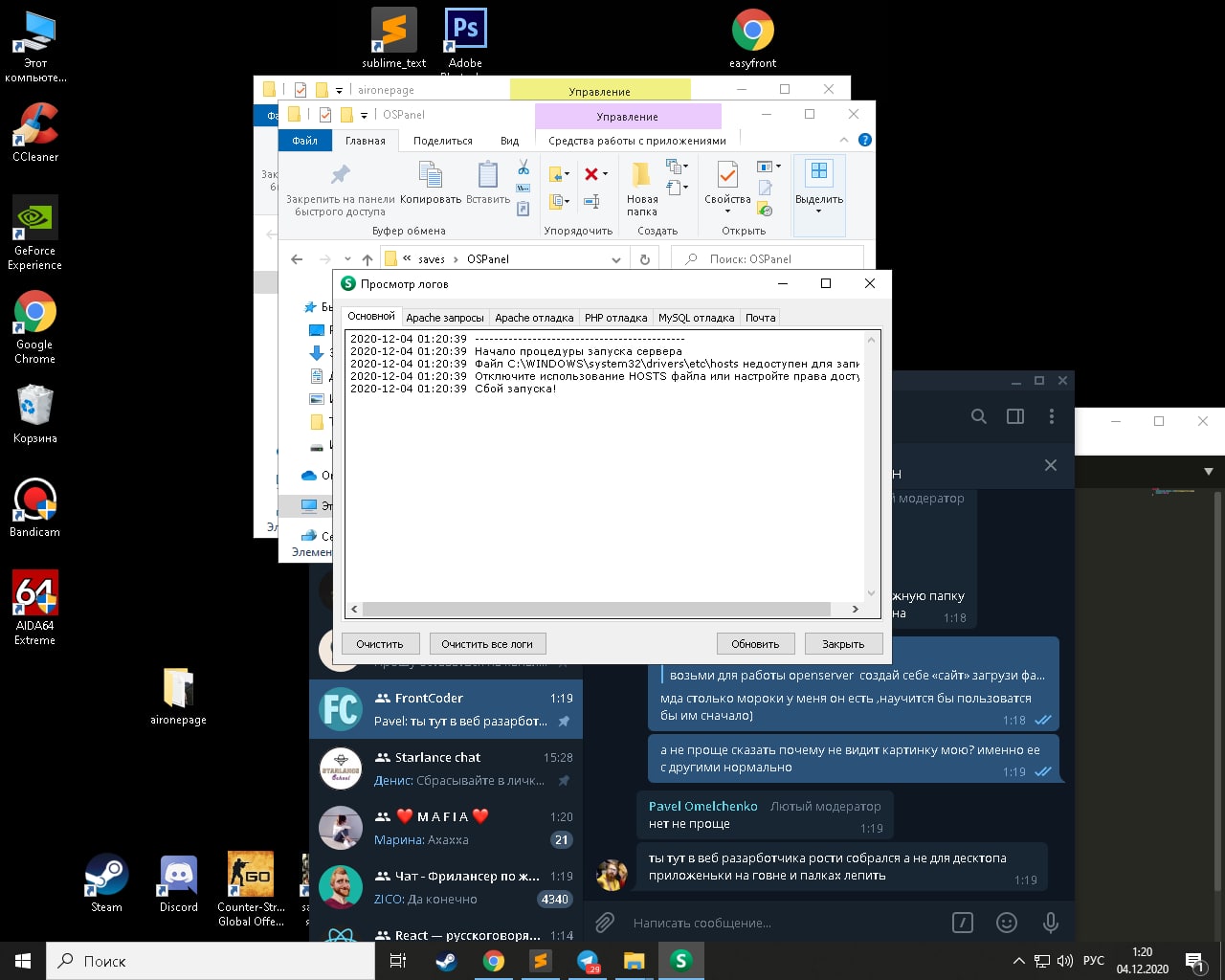Viewport: 1225px width, 980px height.
Task: Click Закрыть button in log viewer
Action: pyautogui.click(x=843, y=644)
